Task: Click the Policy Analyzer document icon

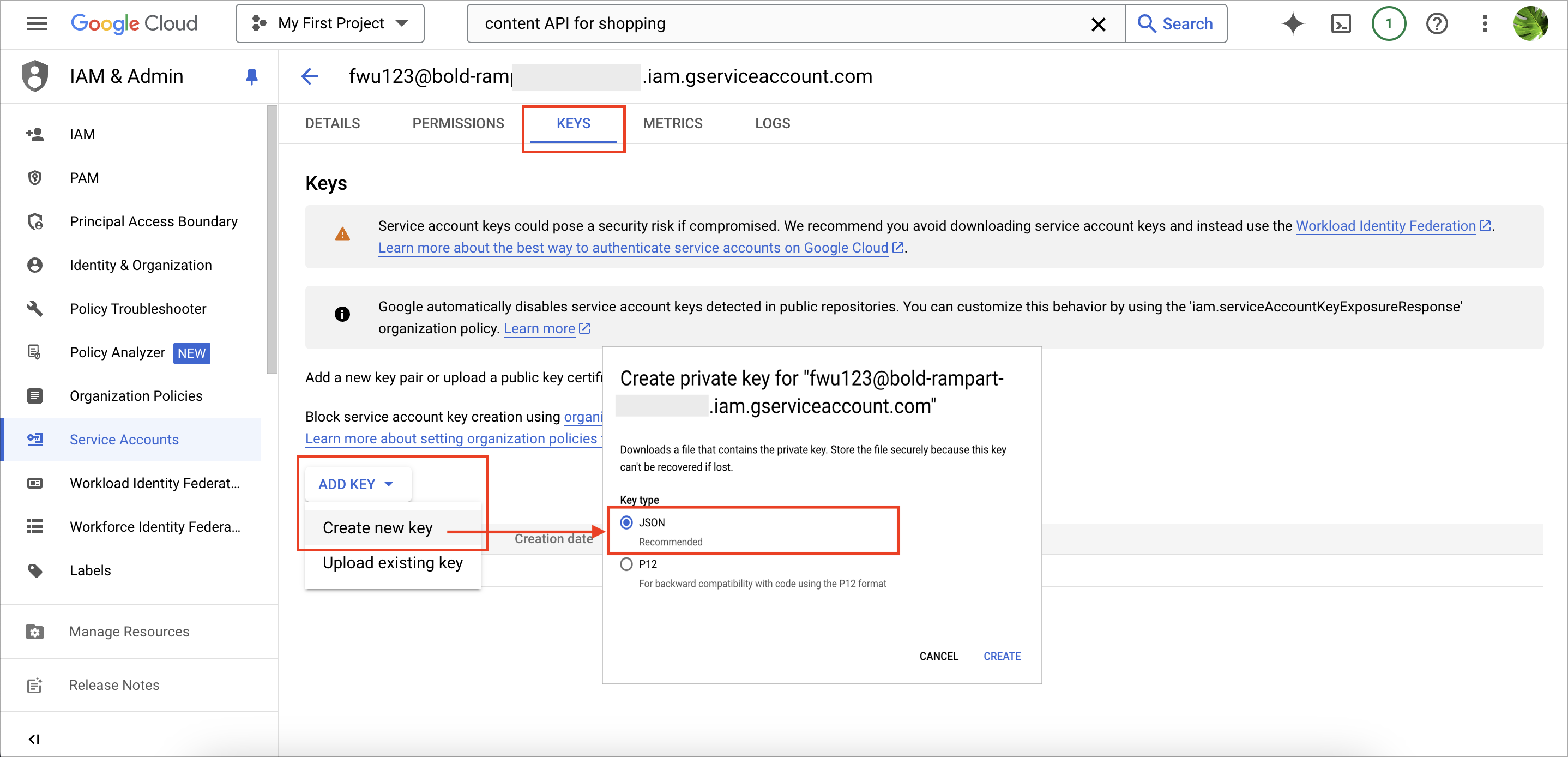Action: point(35,353)
